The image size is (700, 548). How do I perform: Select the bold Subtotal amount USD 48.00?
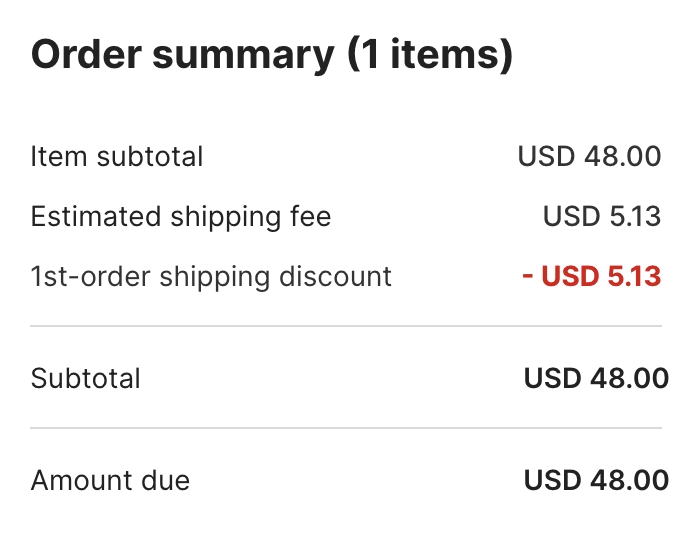click(596, 379)
